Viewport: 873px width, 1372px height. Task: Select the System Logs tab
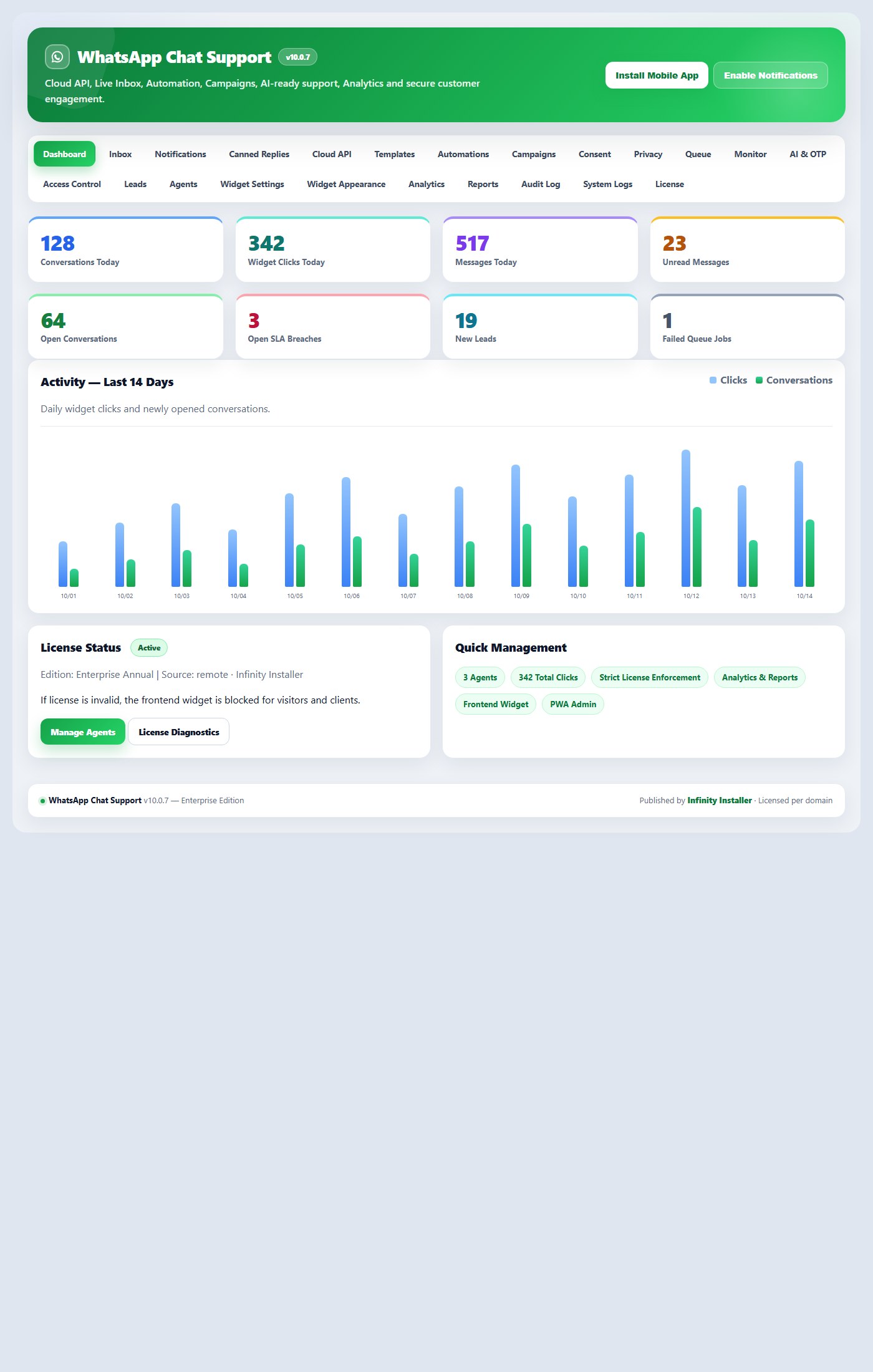tap(607, 184)
